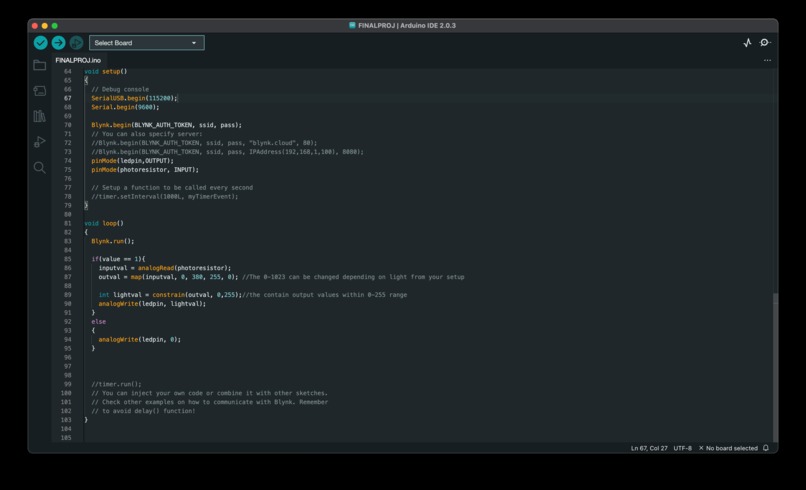Click No board selected in status bar
806x490 pixels.
point(728,448)
